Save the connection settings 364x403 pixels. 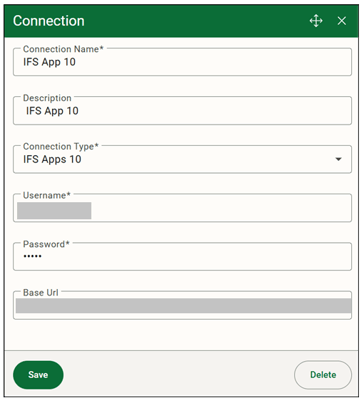(x=38, y=375)
